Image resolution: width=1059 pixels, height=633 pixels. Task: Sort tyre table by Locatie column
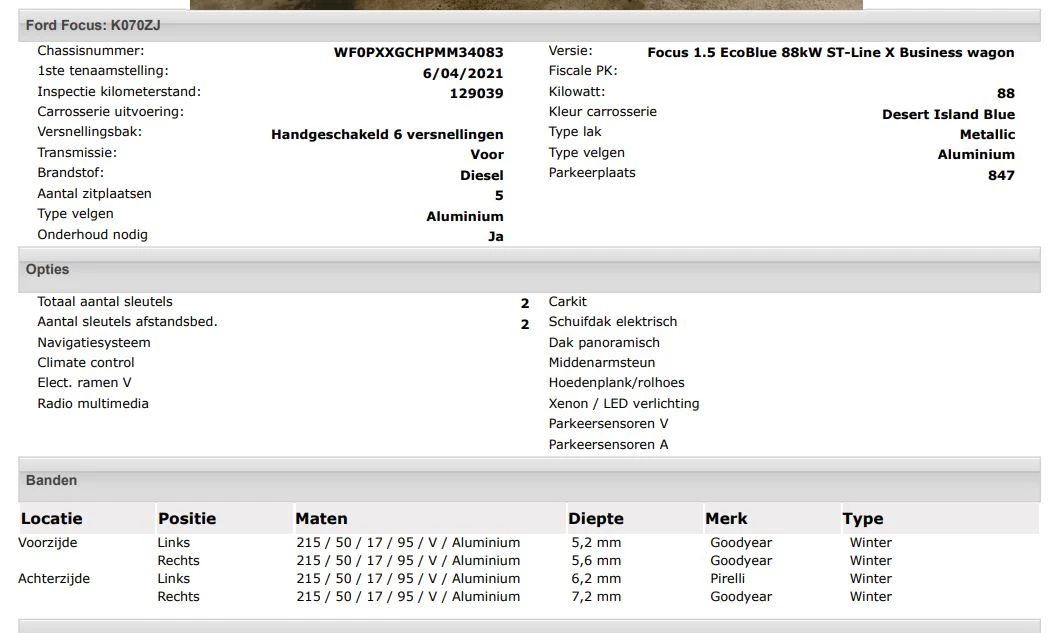tap(52, 518)
